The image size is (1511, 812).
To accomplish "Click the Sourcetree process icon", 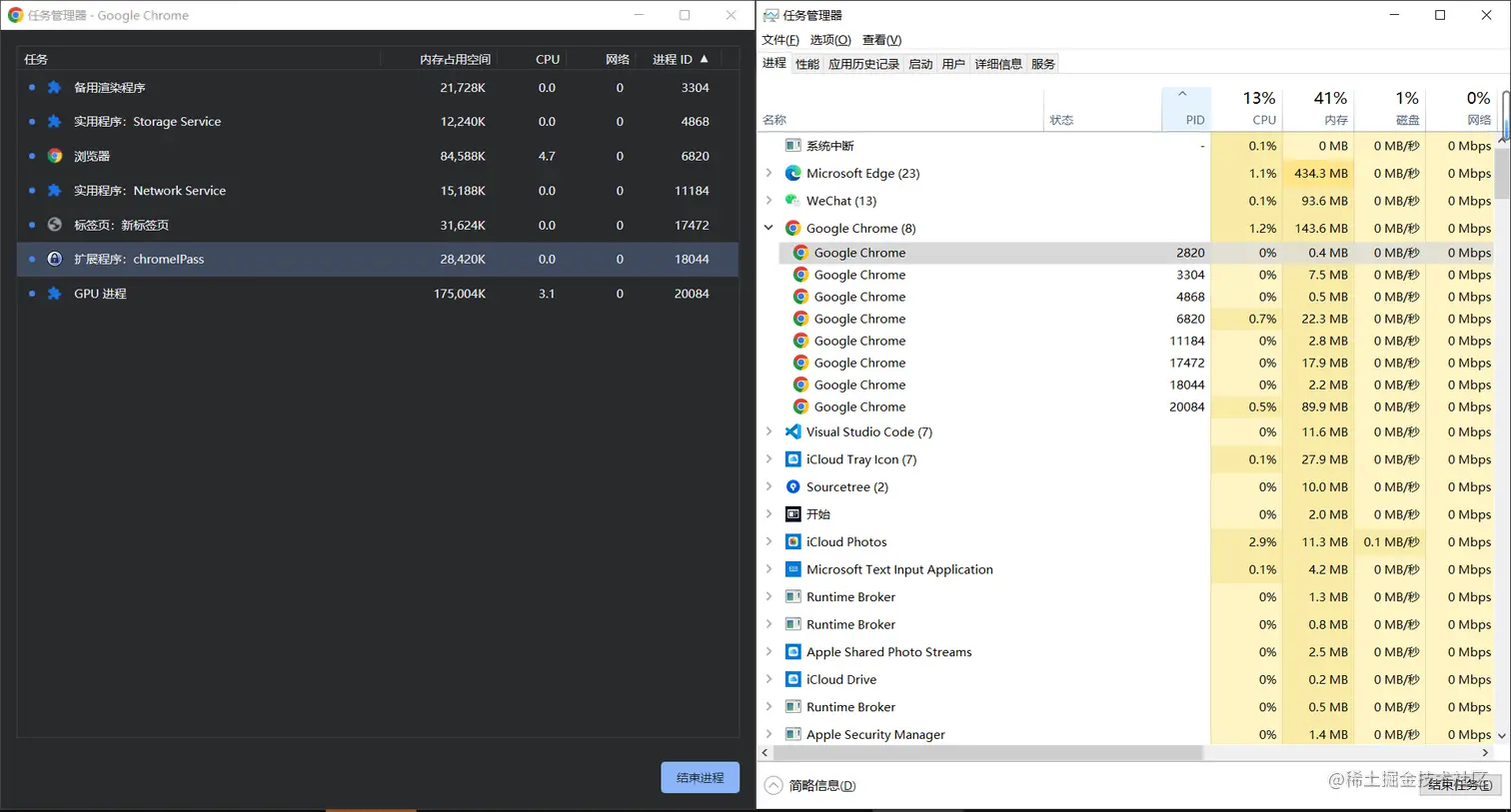I will [792, 486].
